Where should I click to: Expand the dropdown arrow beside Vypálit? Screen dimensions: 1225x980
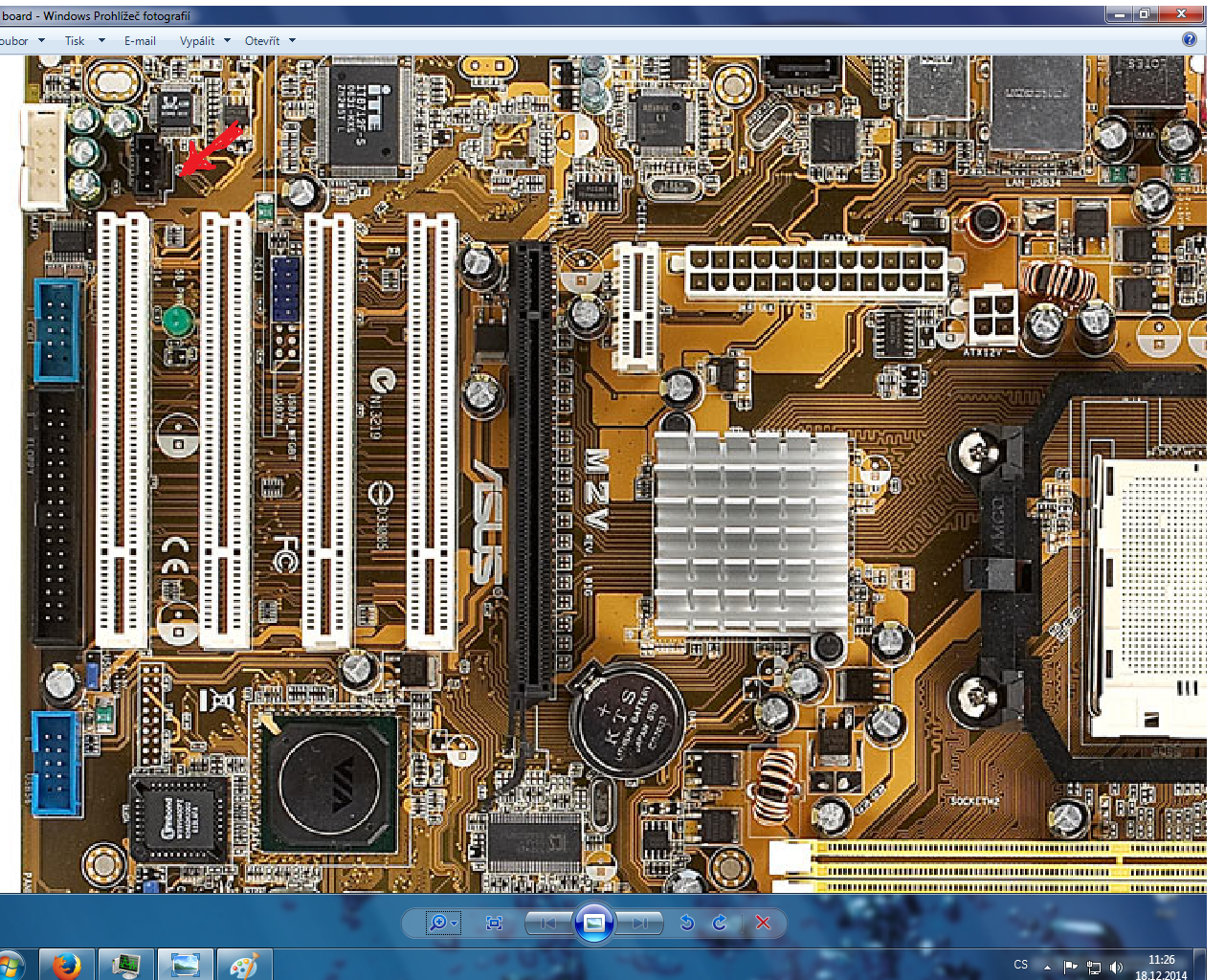(x=227, y=40)
